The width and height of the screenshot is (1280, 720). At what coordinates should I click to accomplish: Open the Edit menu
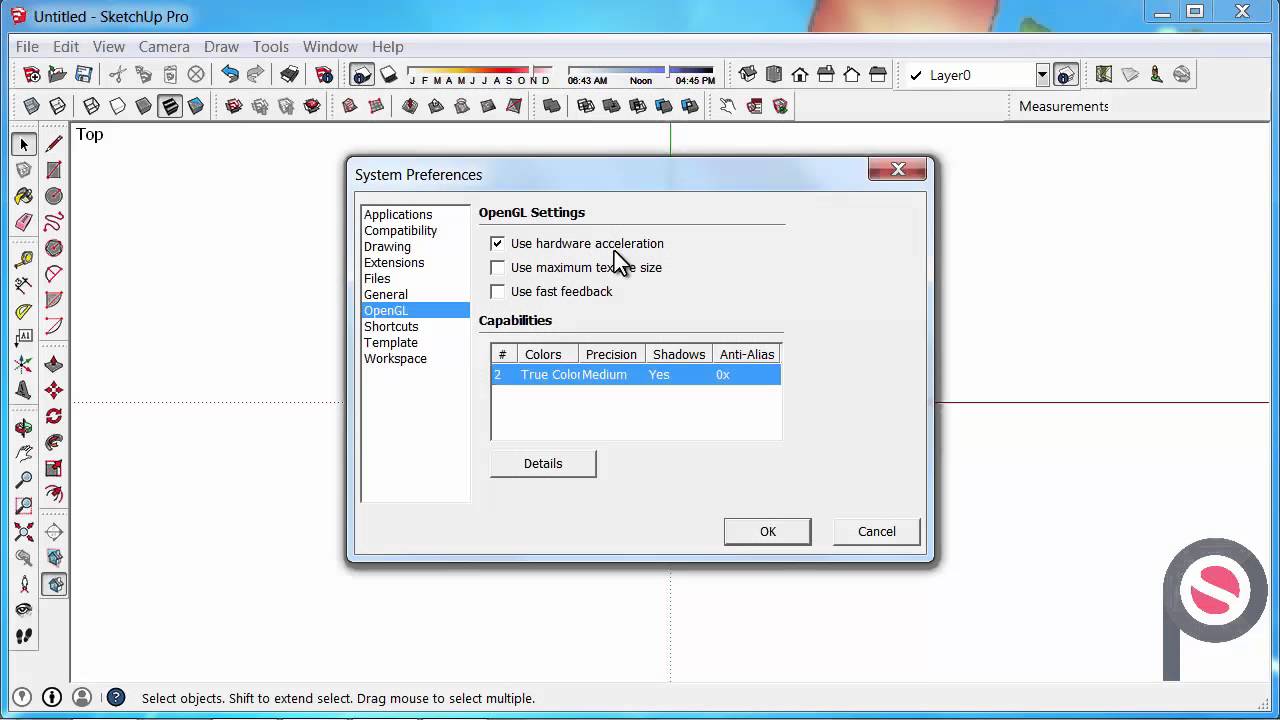click(x=66, y=46)
